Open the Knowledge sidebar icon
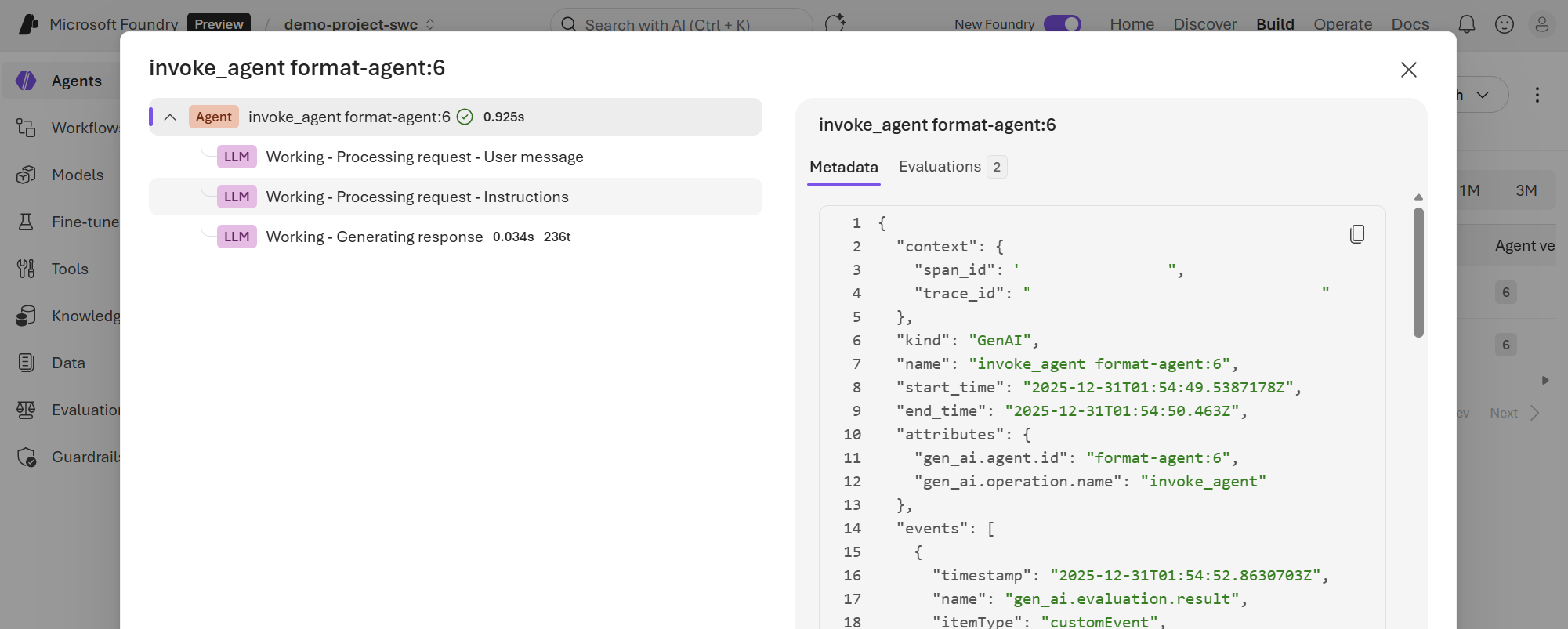Image resolution: width=1568 pixels, height=629 pixels. point(26,316)
